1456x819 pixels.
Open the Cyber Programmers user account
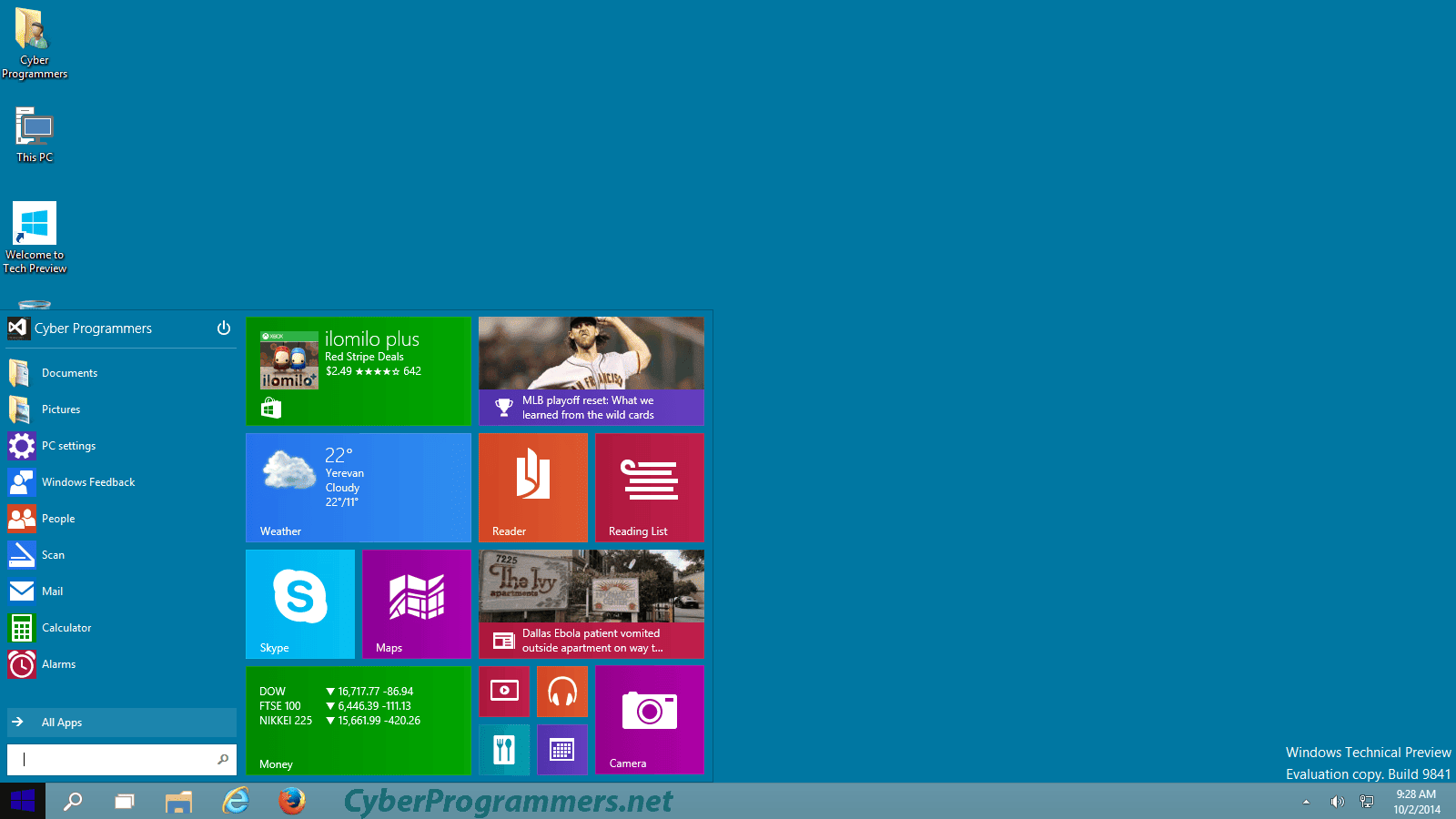(x=80, y=328)
